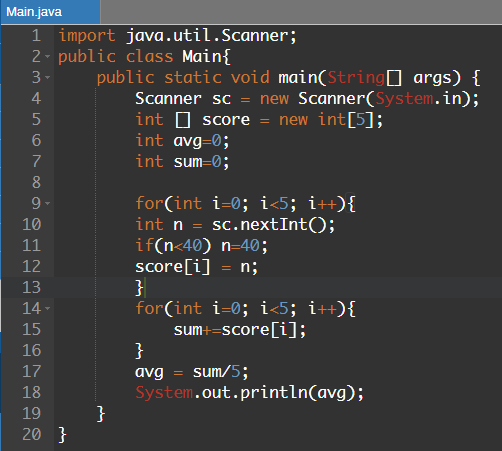Collapse the main method fold arrow on line 3
Screen dimensions: 502x451
tap(48, 77)
